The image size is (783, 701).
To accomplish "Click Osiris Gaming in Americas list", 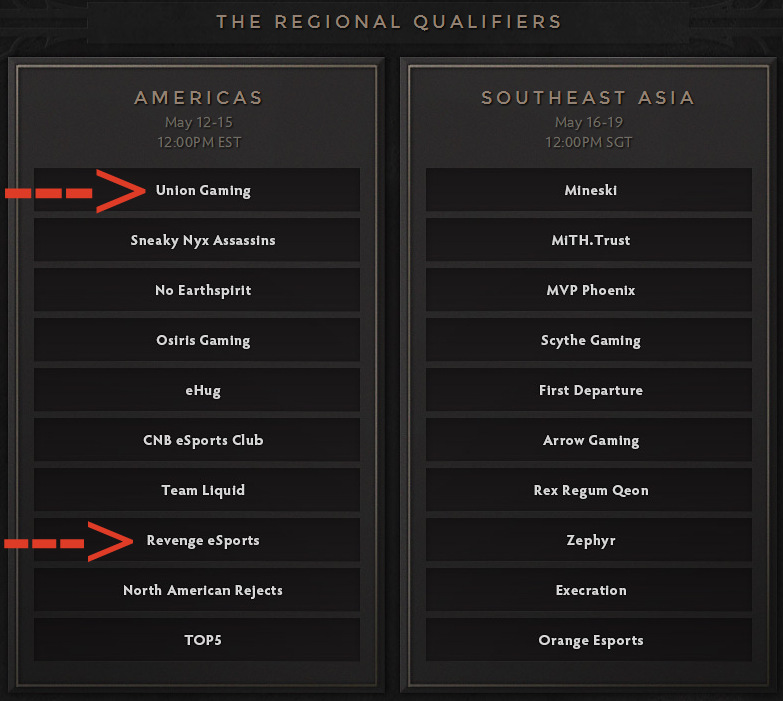I will pyautogui.click(x=203, y=340).
